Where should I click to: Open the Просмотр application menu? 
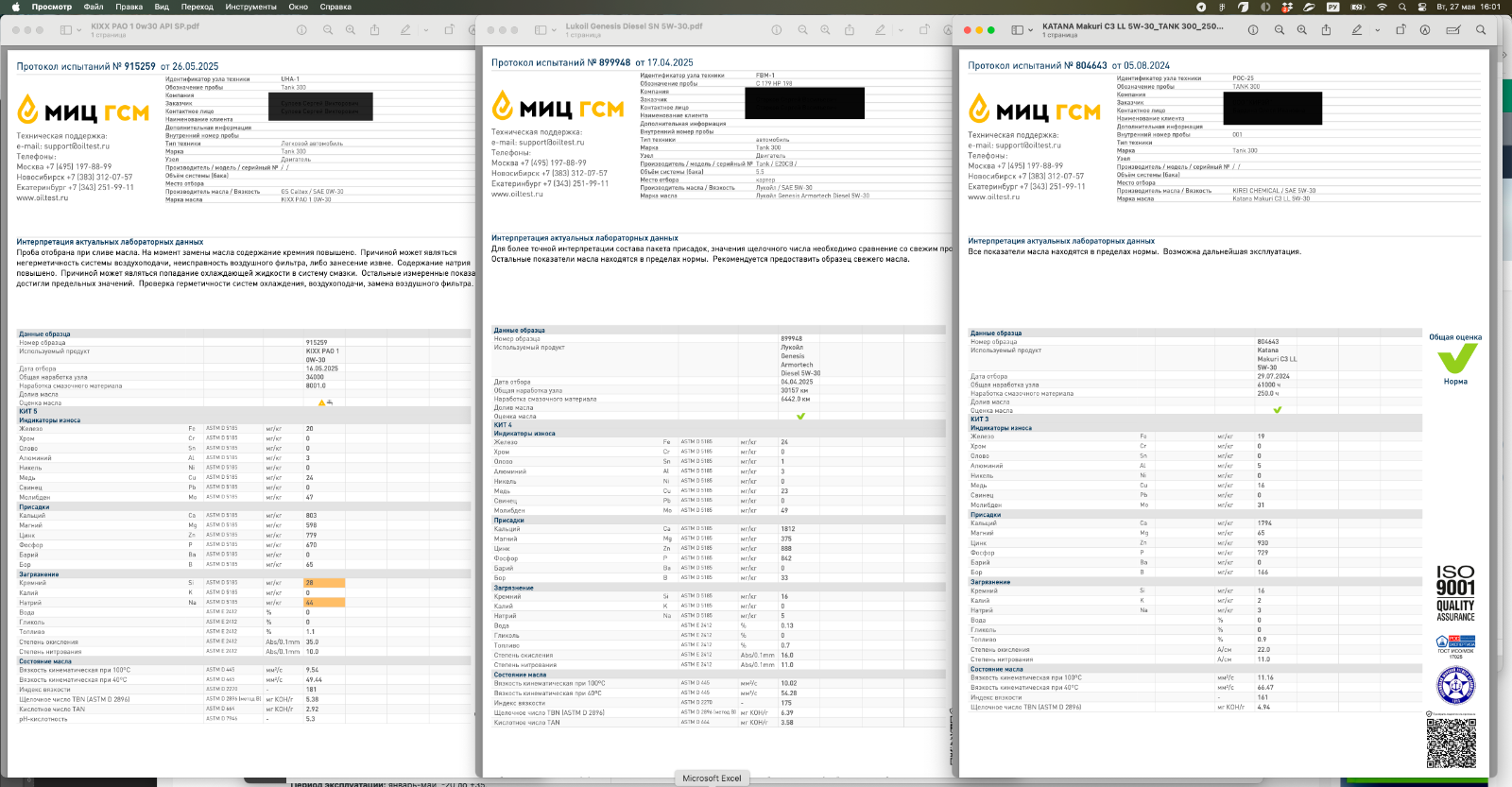pos(52,7)
